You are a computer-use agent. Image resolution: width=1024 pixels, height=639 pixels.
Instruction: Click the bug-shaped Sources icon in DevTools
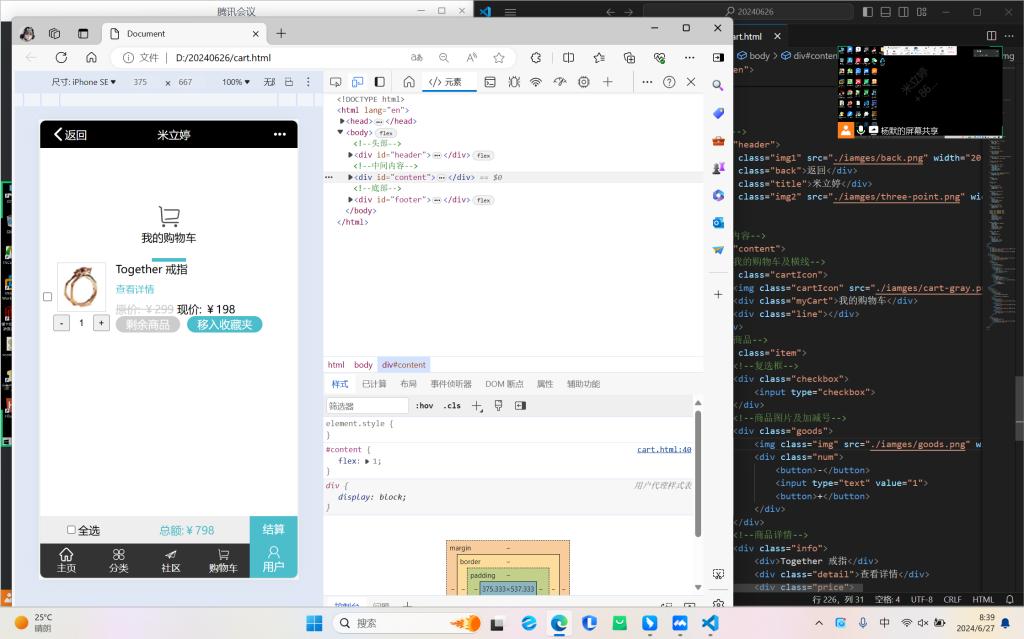[513, 82]
